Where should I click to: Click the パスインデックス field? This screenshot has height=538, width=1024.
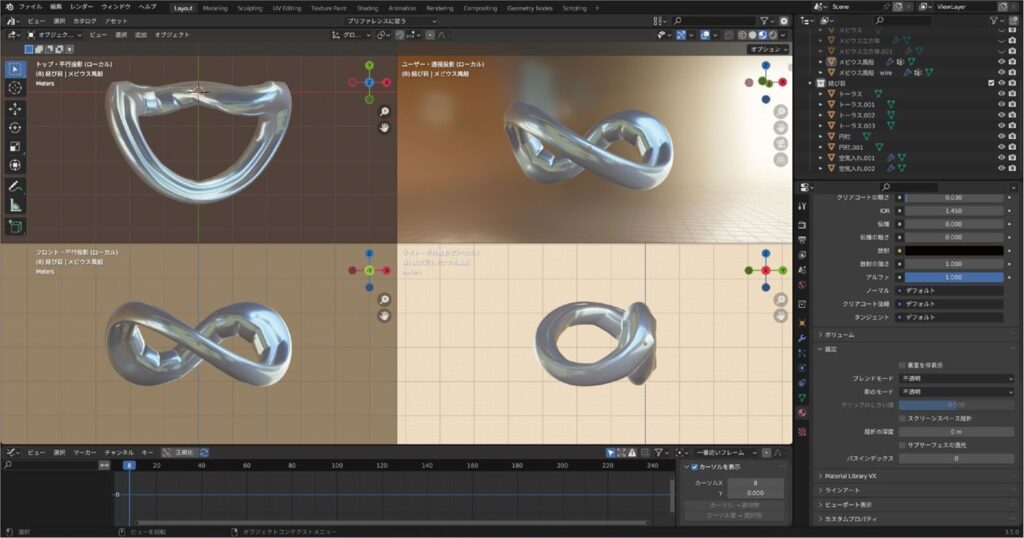click(956, 458)
